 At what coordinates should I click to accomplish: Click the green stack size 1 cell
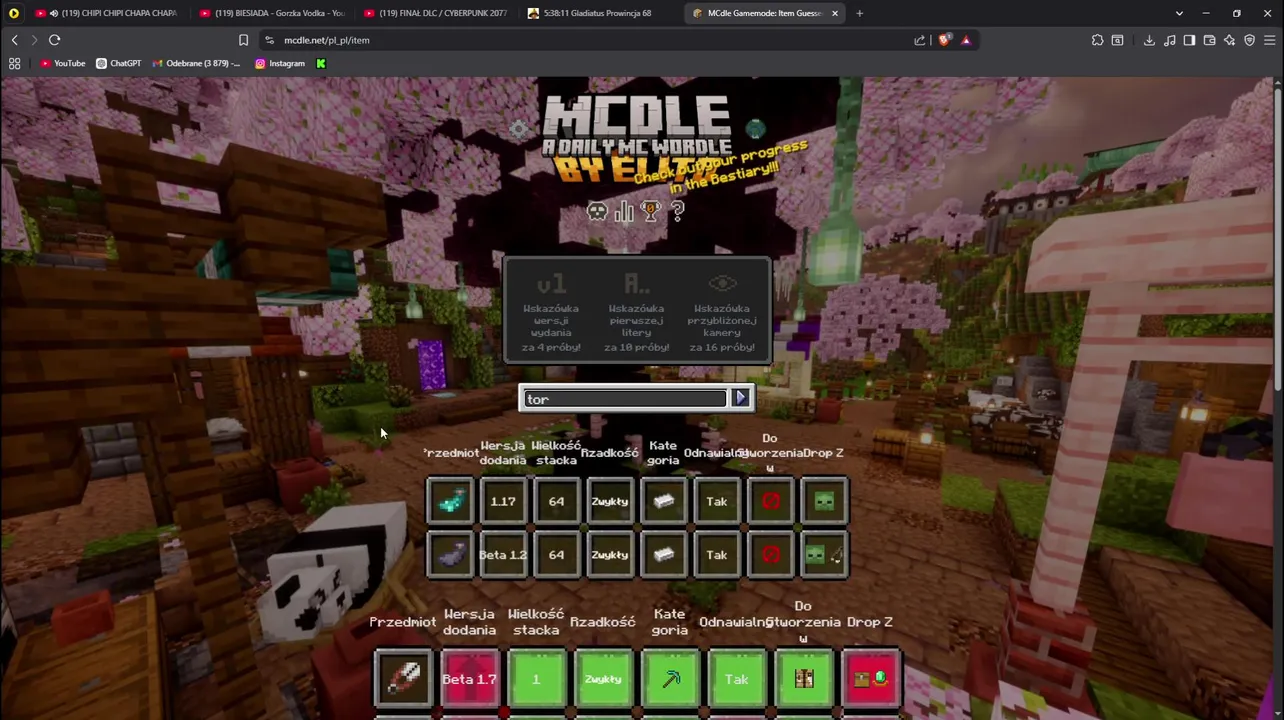click(536, 679)
